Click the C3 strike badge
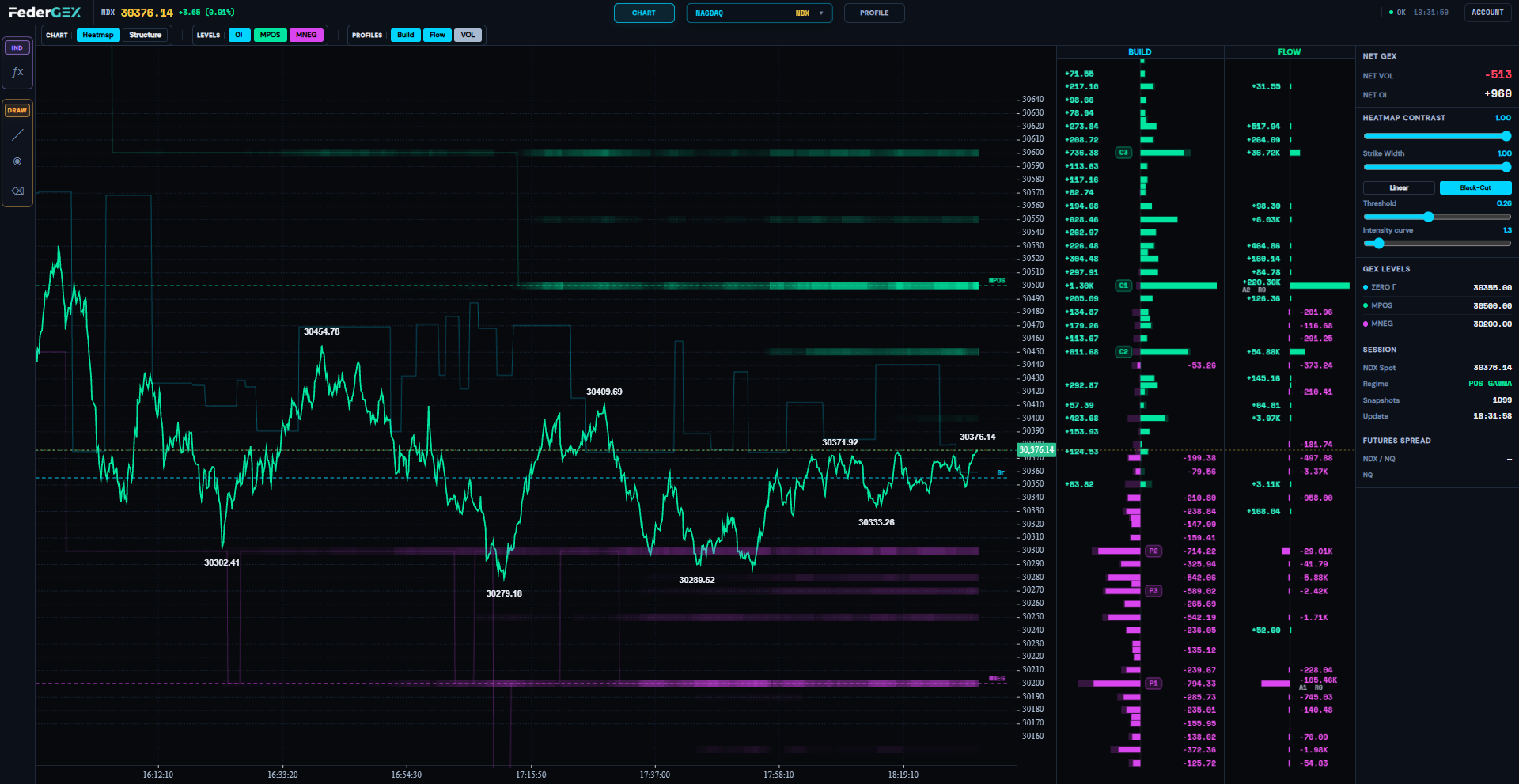The image size is (1519, 784). (1123, 153)
